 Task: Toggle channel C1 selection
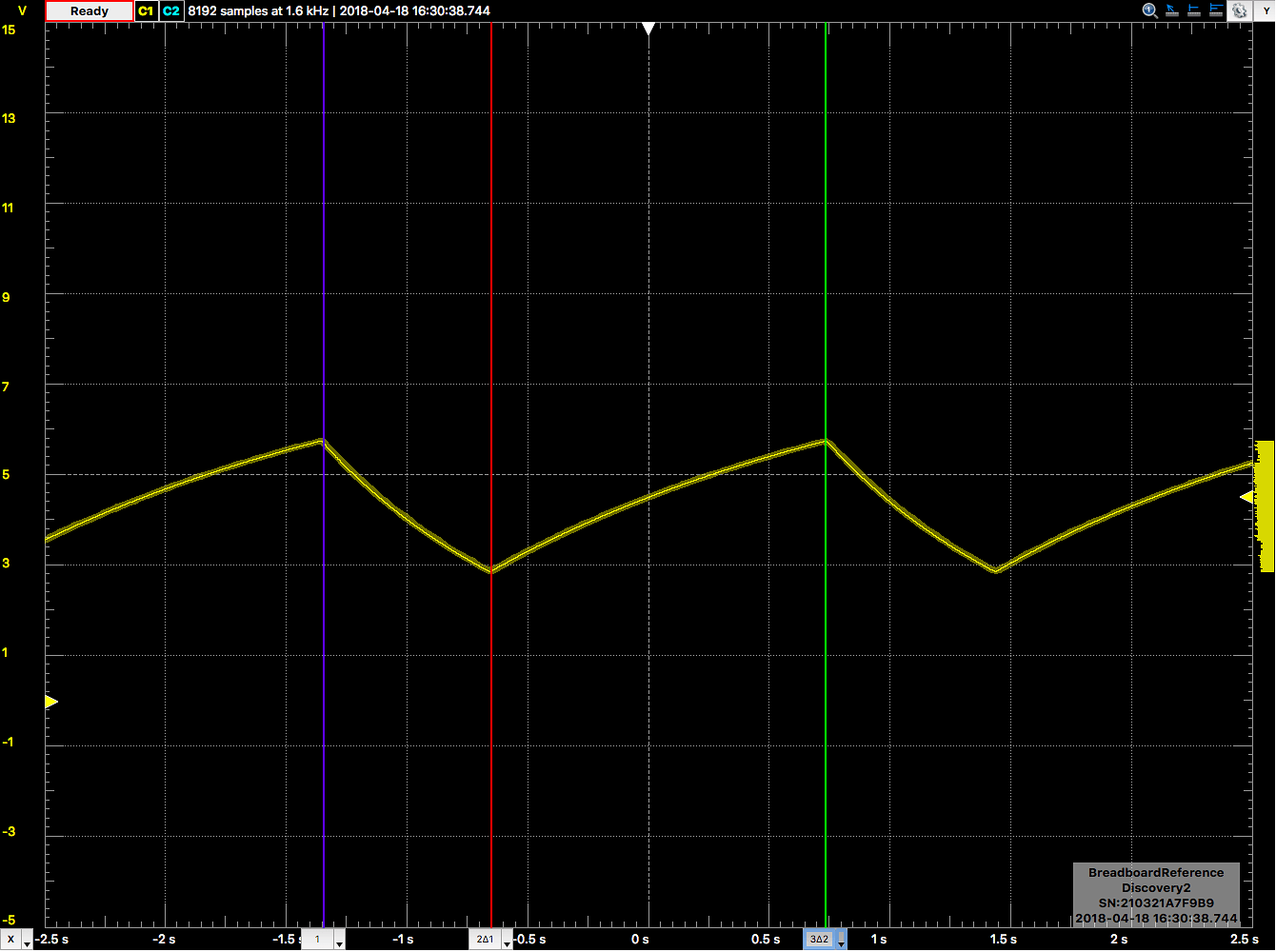pyautogui.click(x=146, y=10)
